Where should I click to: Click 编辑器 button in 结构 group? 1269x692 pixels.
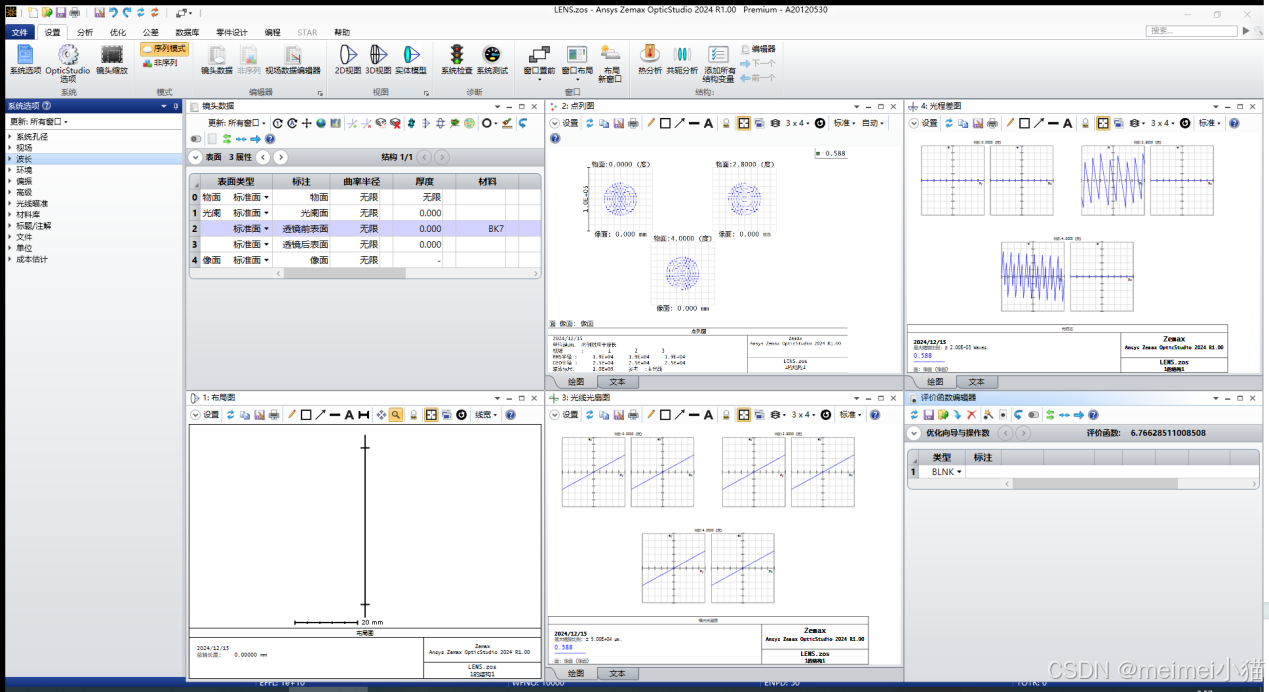[758, 48]
